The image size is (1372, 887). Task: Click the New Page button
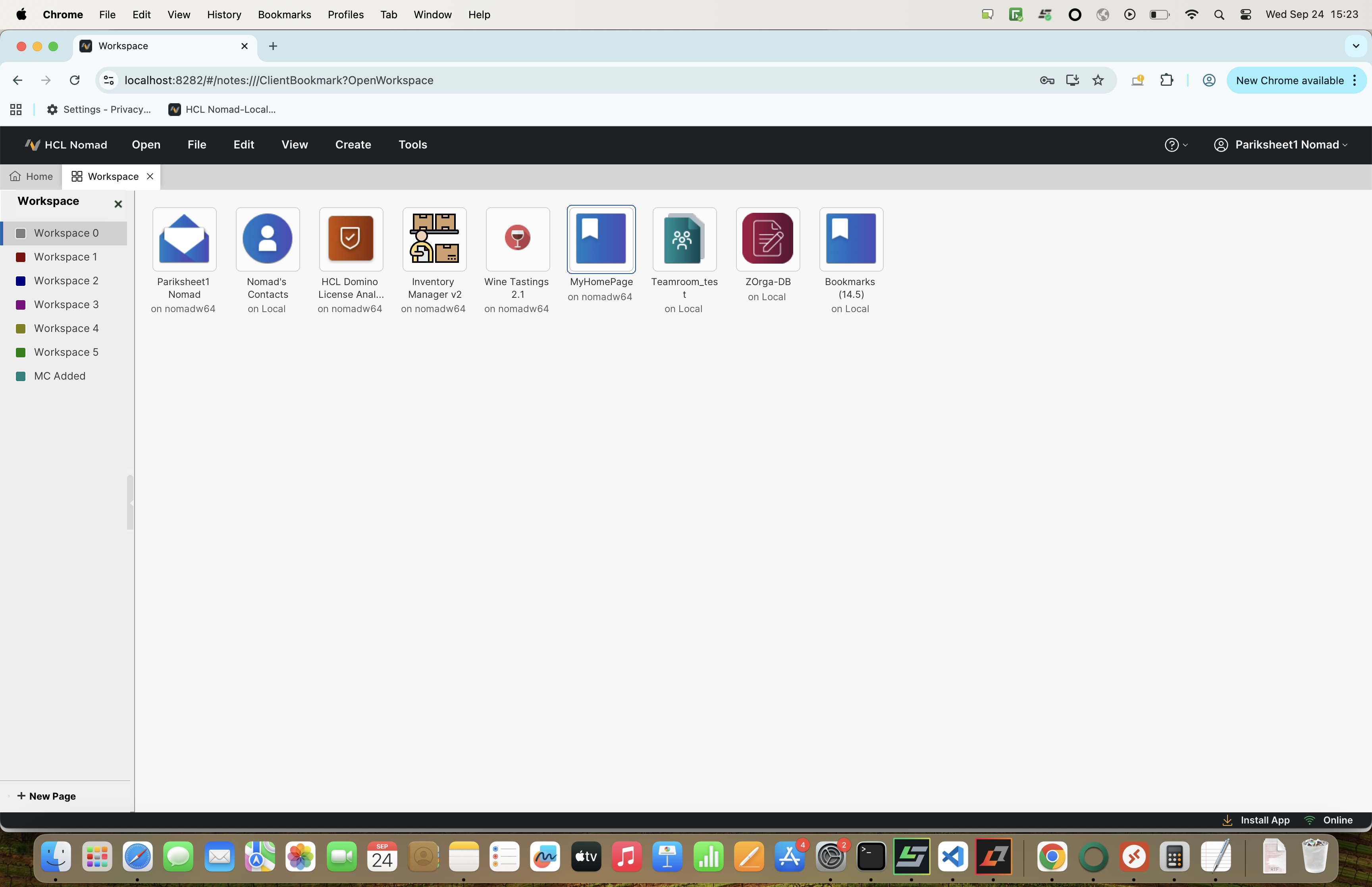click(x=46, y=796)
